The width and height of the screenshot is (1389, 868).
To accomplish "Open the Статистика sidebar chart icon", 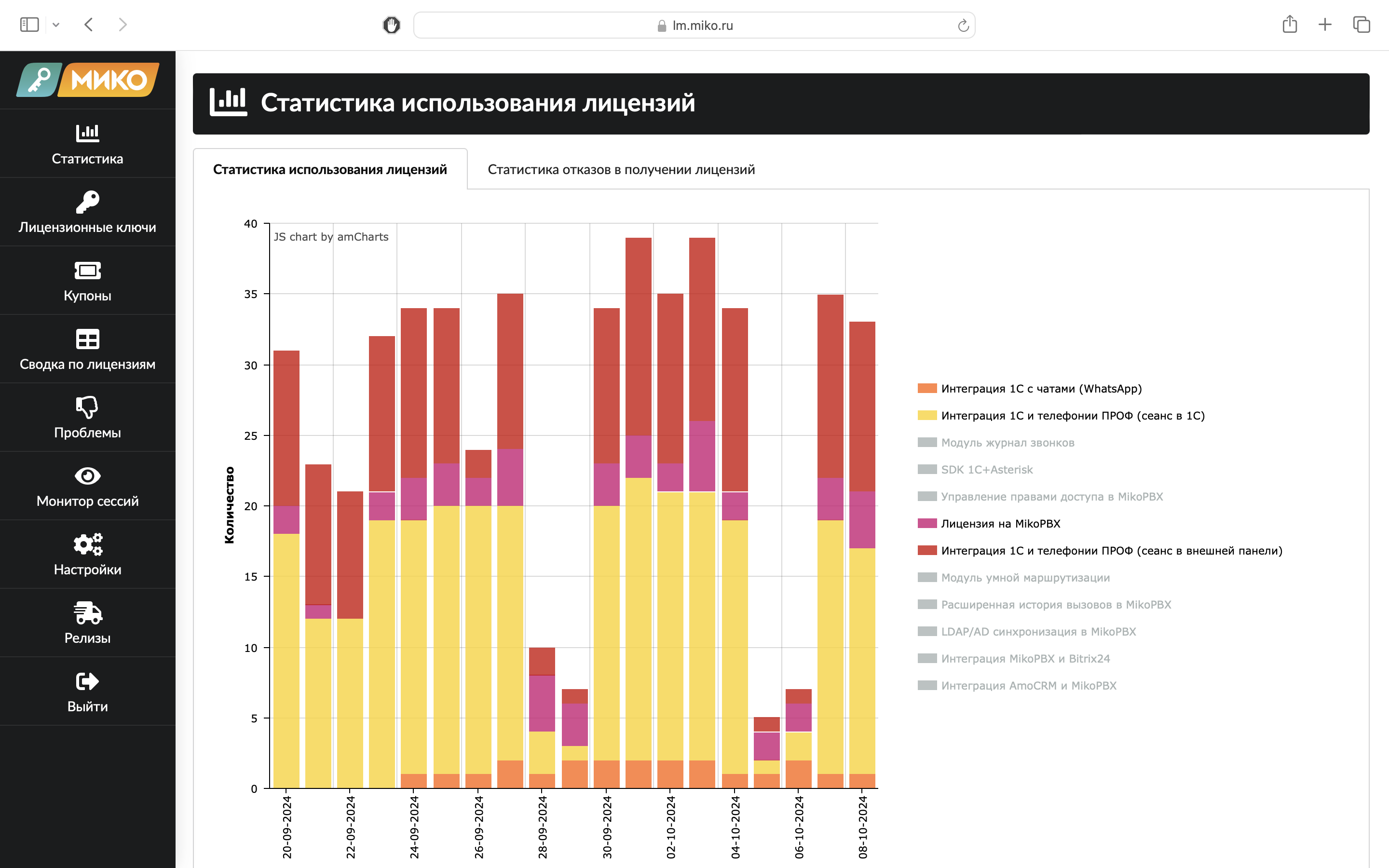I will [x=87, y=133].
